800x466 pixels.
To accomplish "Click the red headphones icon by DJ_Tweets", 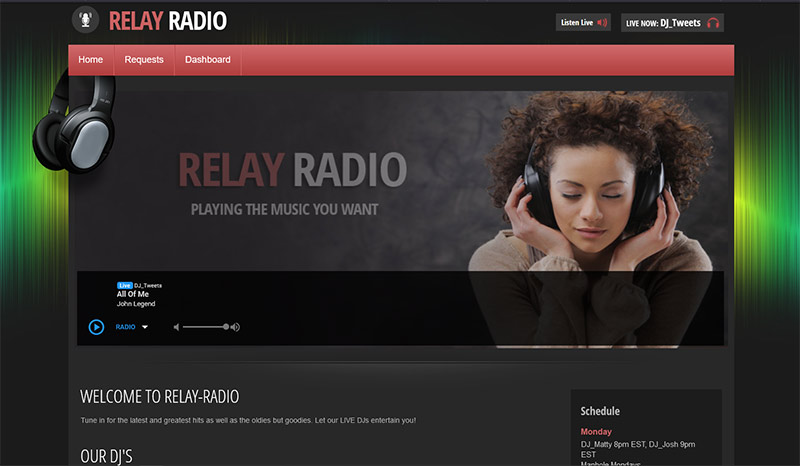I will coord(713,23).
